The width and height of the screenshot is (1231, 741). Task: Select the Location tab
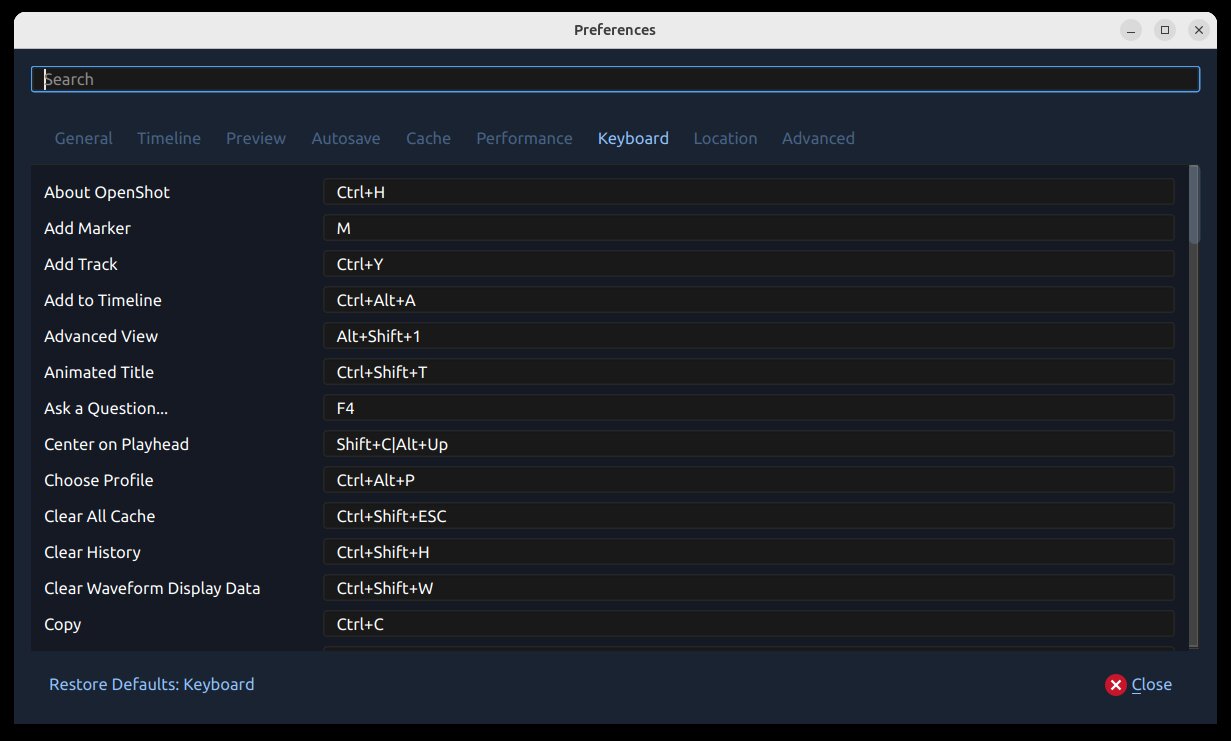pyautogui.click(x=725, y=138)
